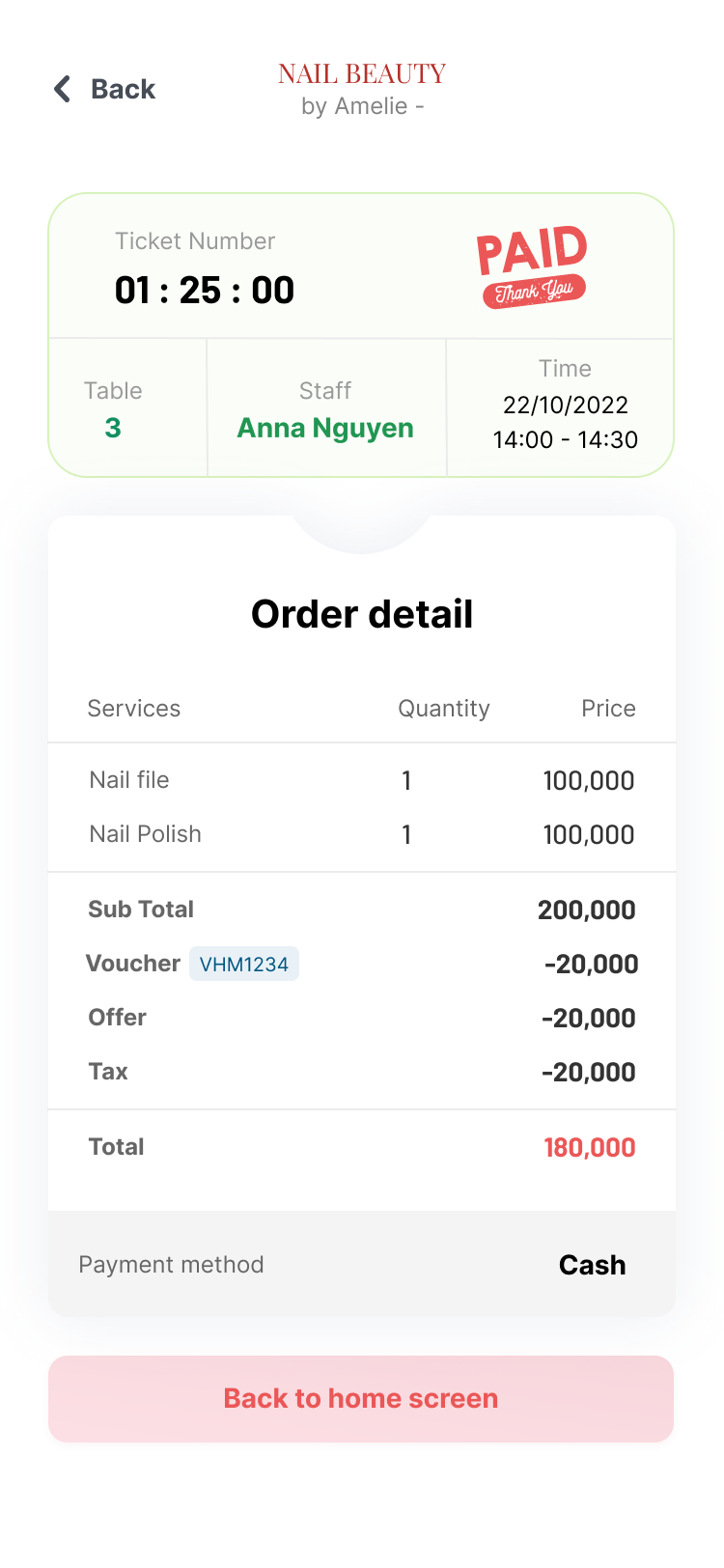
Task: Click the Quantity column header
Action: (444, 709)
